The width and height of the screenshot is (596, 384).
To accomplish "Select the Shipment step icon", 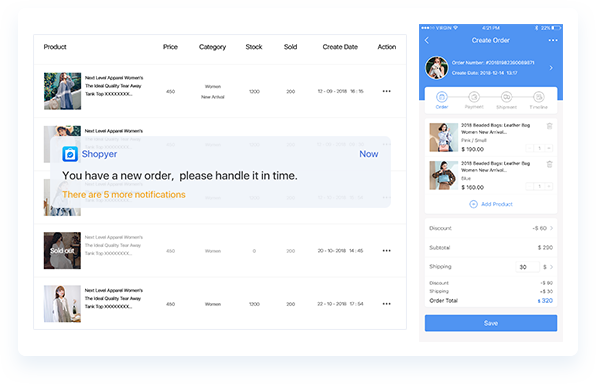I will 506,97.
